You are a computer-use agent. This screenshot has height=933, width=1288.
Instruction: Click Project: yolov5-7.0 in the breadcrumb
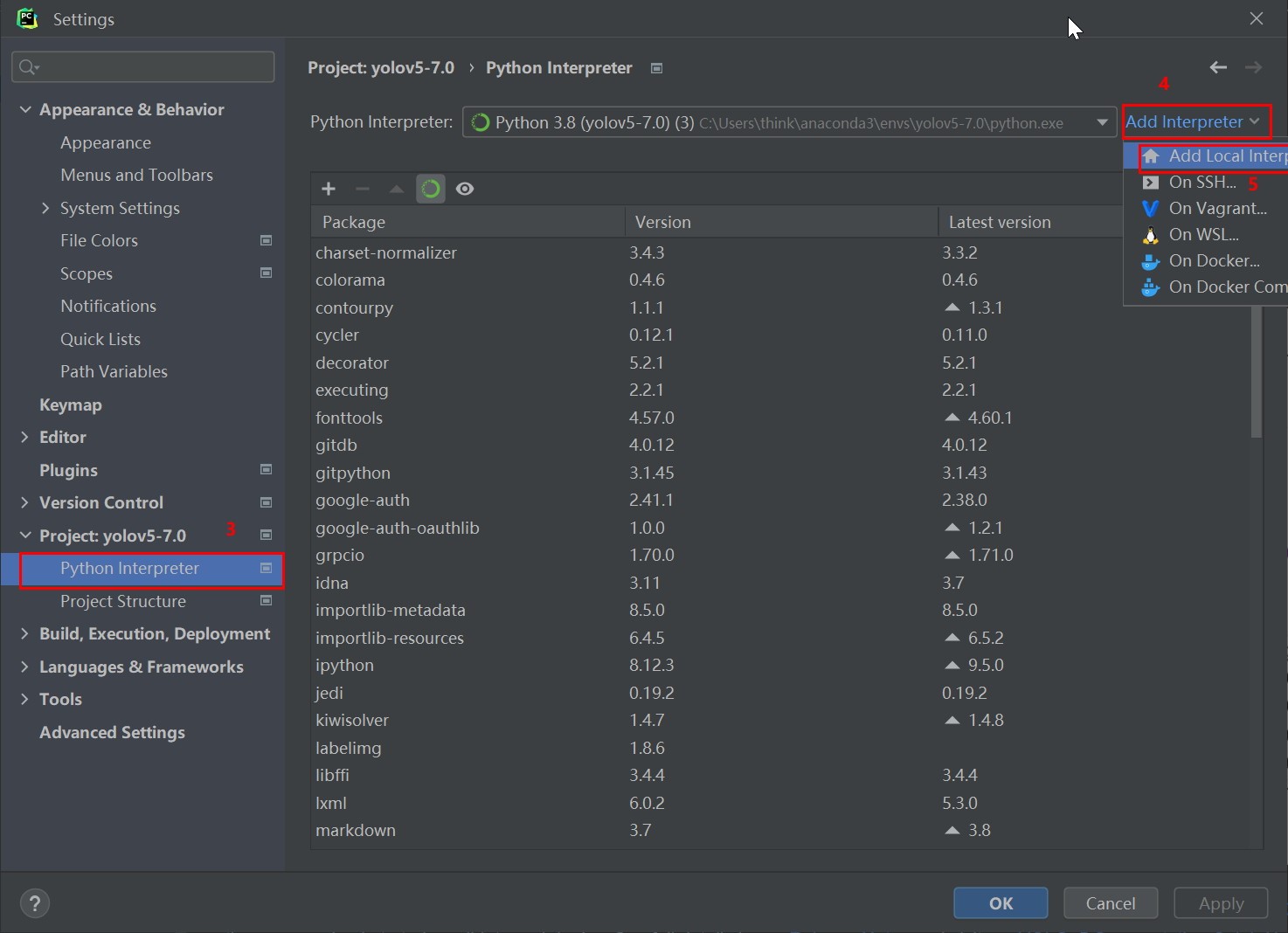tap(381, 67)
